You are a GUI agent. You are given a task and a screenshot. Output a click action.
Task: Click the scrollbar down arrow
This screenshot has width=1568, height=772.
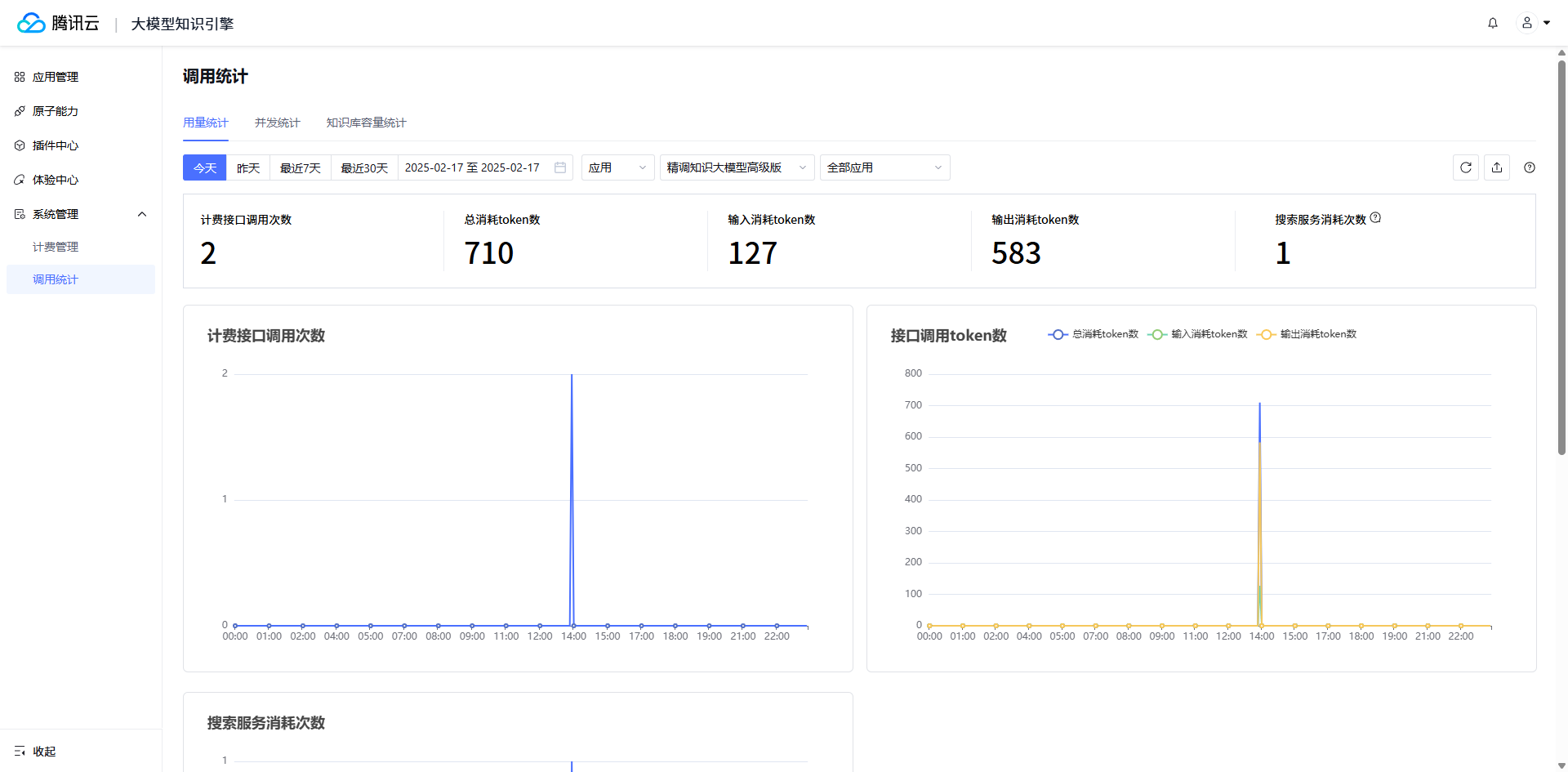[x=1561, y=765]
